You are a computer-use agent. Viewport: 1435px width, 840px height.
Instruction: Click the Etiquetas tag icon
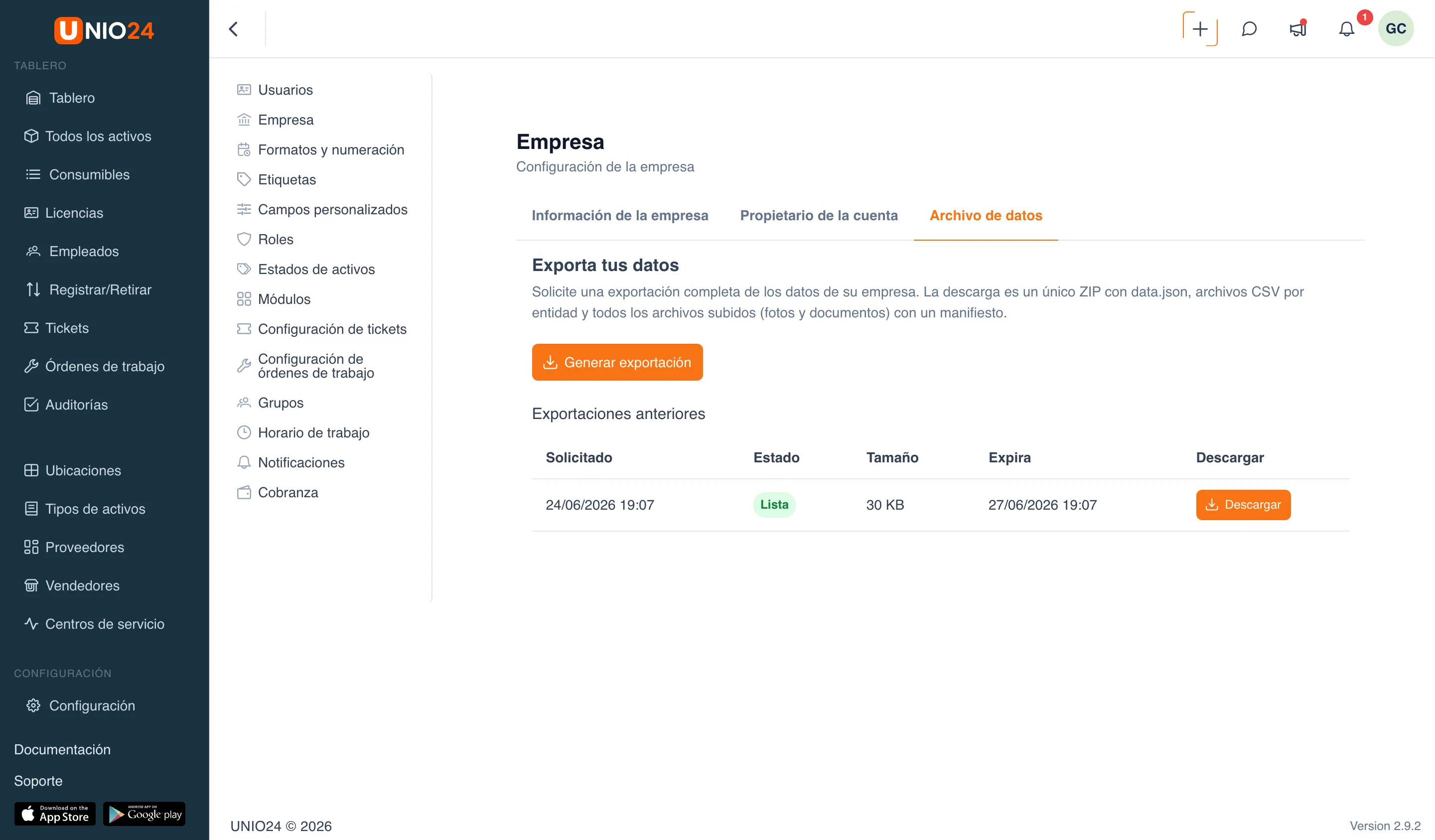click(244, 179)
